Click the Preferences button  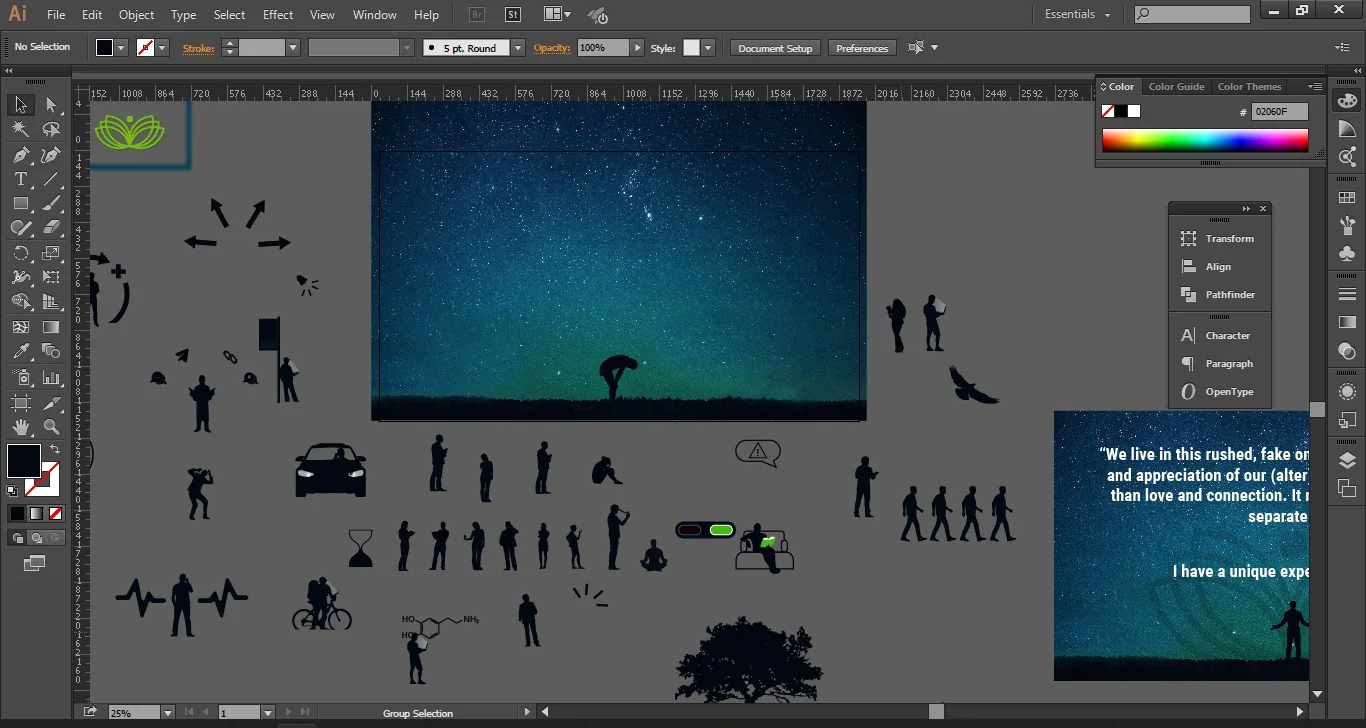coord(862,48)
